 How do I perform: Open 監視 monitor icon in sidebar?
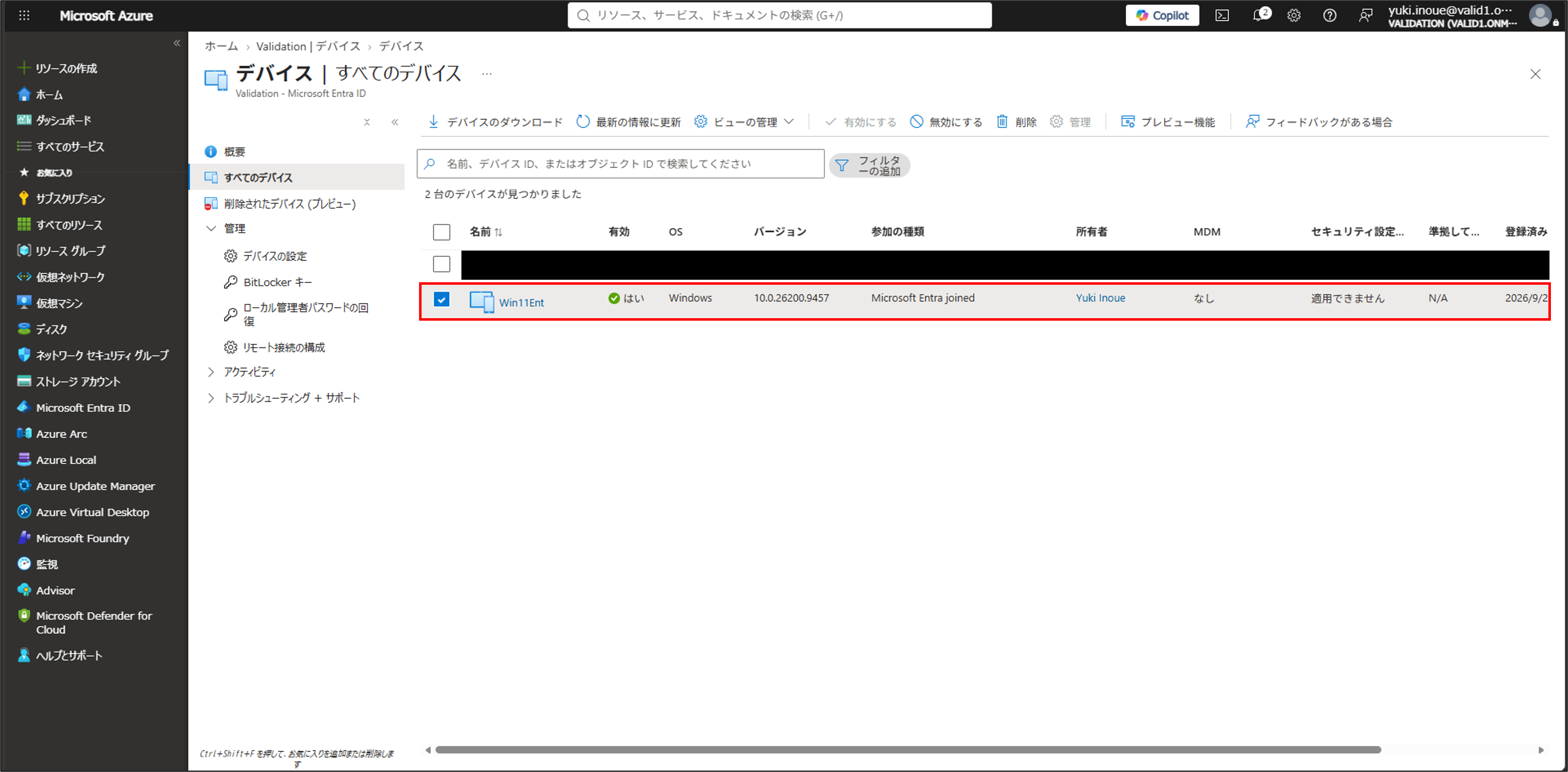tap(24, 564)
